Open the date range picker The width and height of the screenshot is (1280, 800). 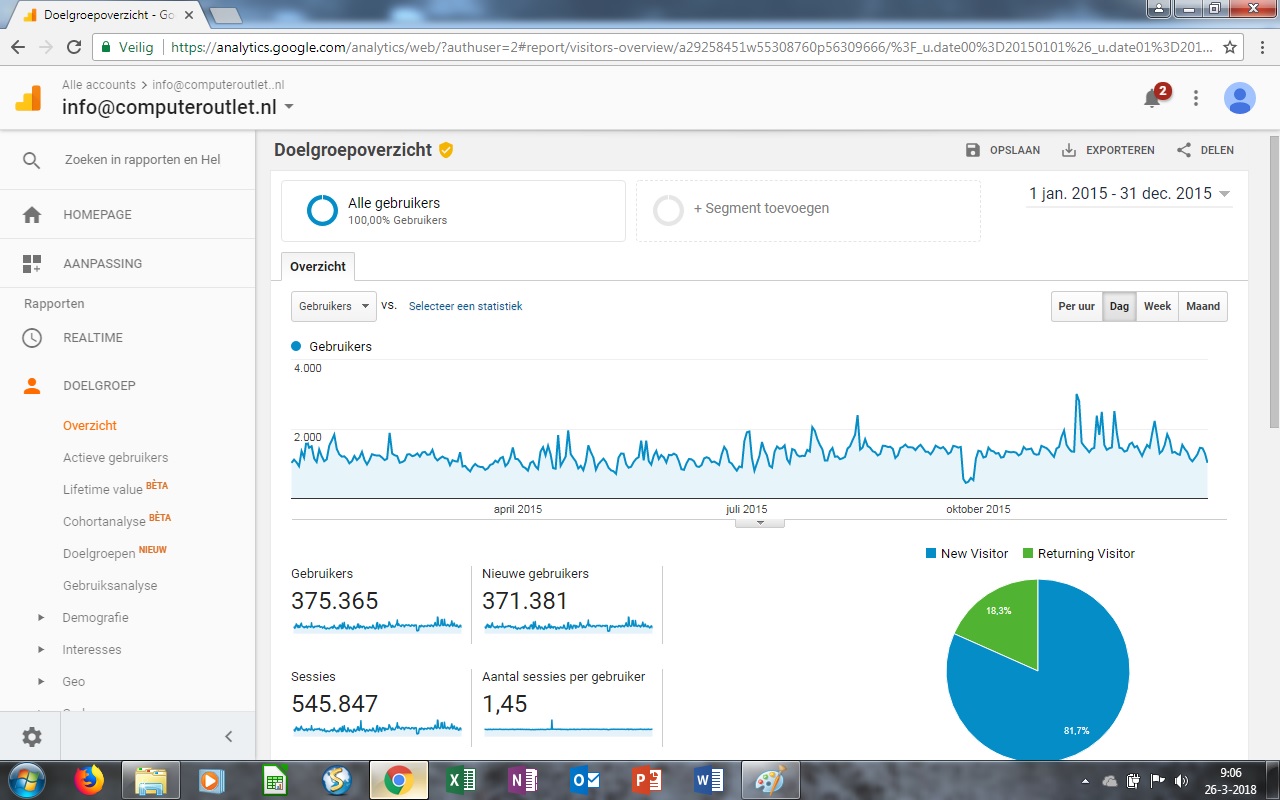[1130, 194]
